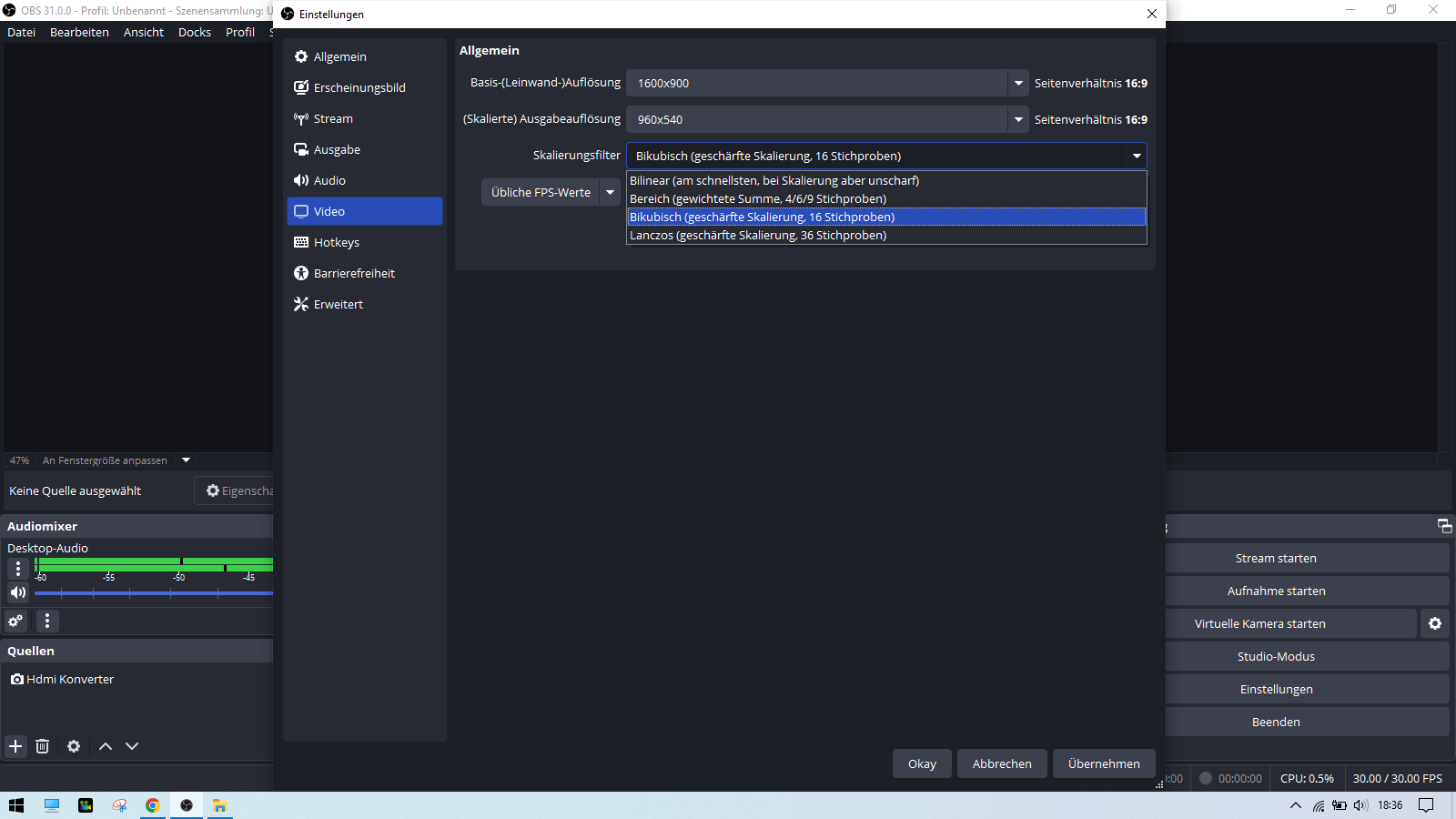Open the Ansicht menu in OBS
The image size is (1456, 819).
[x=144, y=32]
